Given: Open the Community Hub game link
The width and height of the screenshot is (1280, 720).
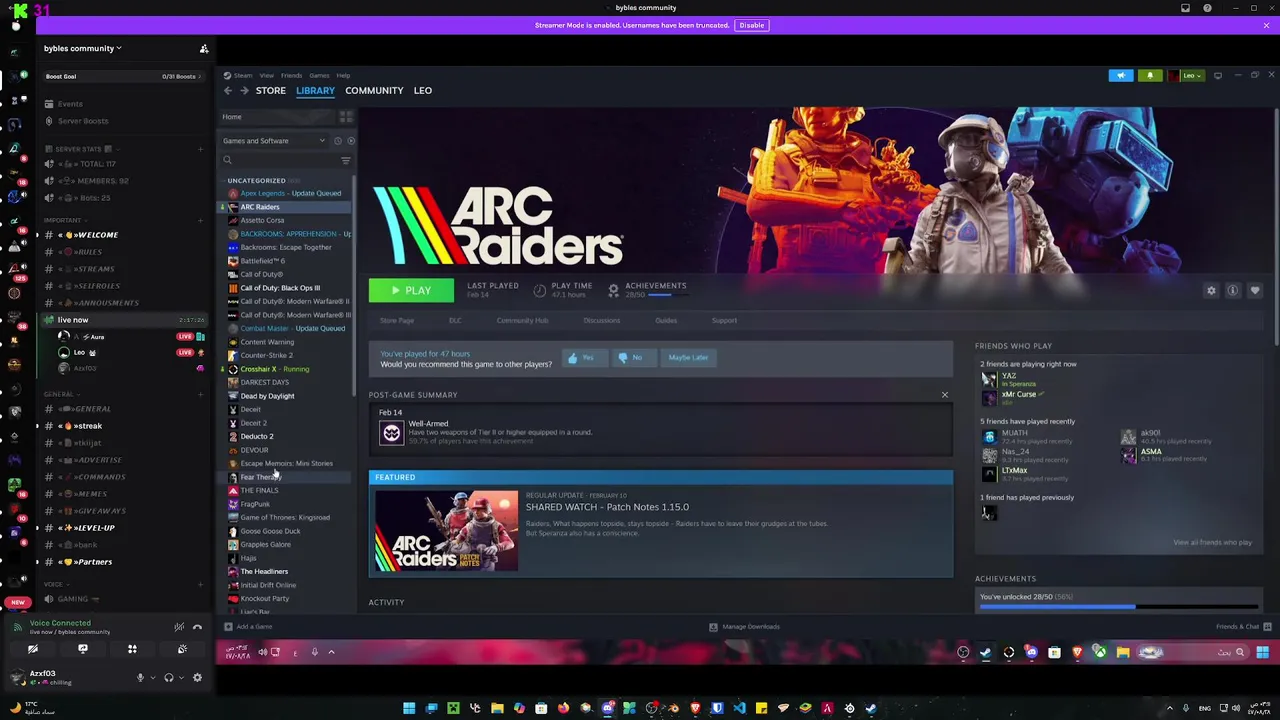Looking at the screenshot, I should point(522,321).
